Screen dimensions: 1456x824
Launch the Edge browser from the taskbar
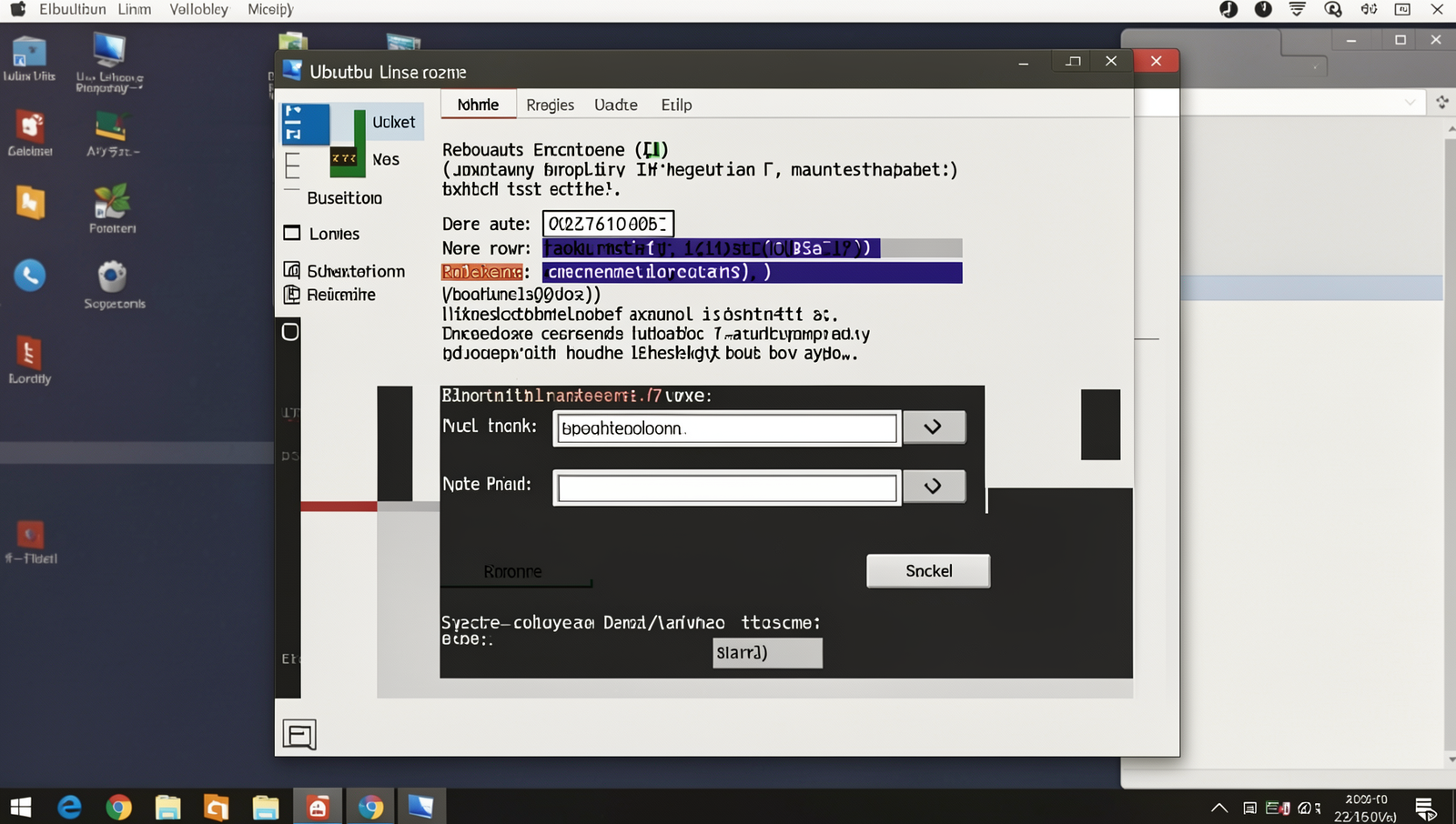69,807
